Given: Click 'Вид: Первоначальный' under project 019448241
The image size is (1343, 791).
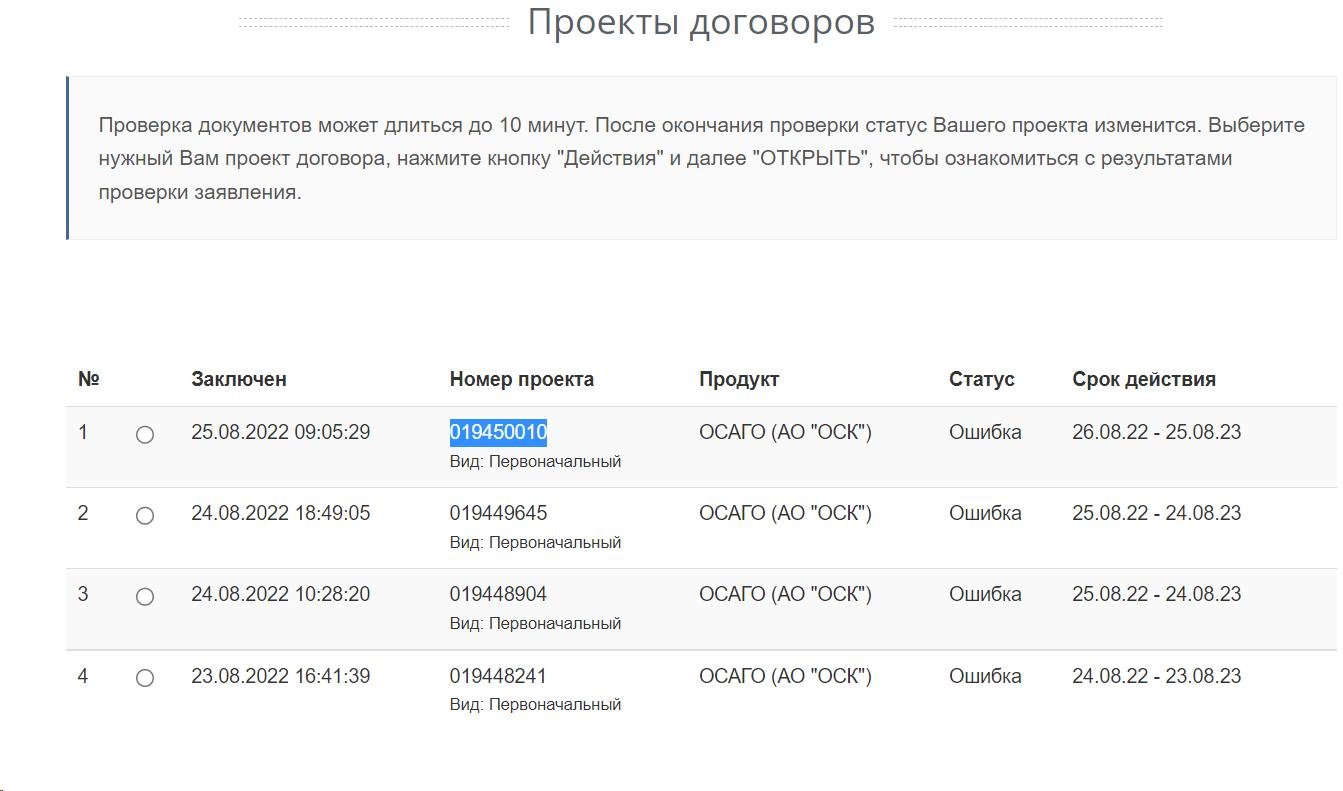Looking at the screenshot, I should (x=536, y=704).
